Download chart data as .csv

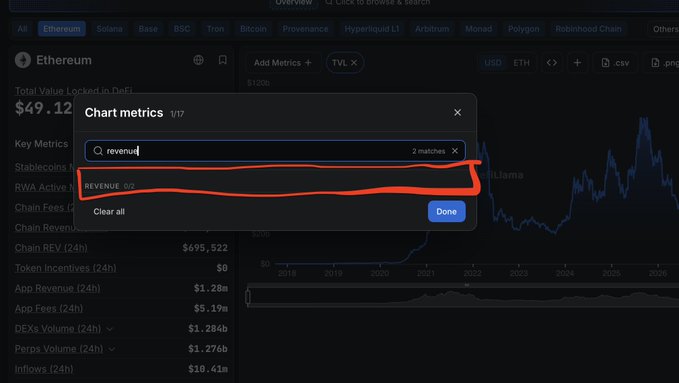(x=615, y=63)
